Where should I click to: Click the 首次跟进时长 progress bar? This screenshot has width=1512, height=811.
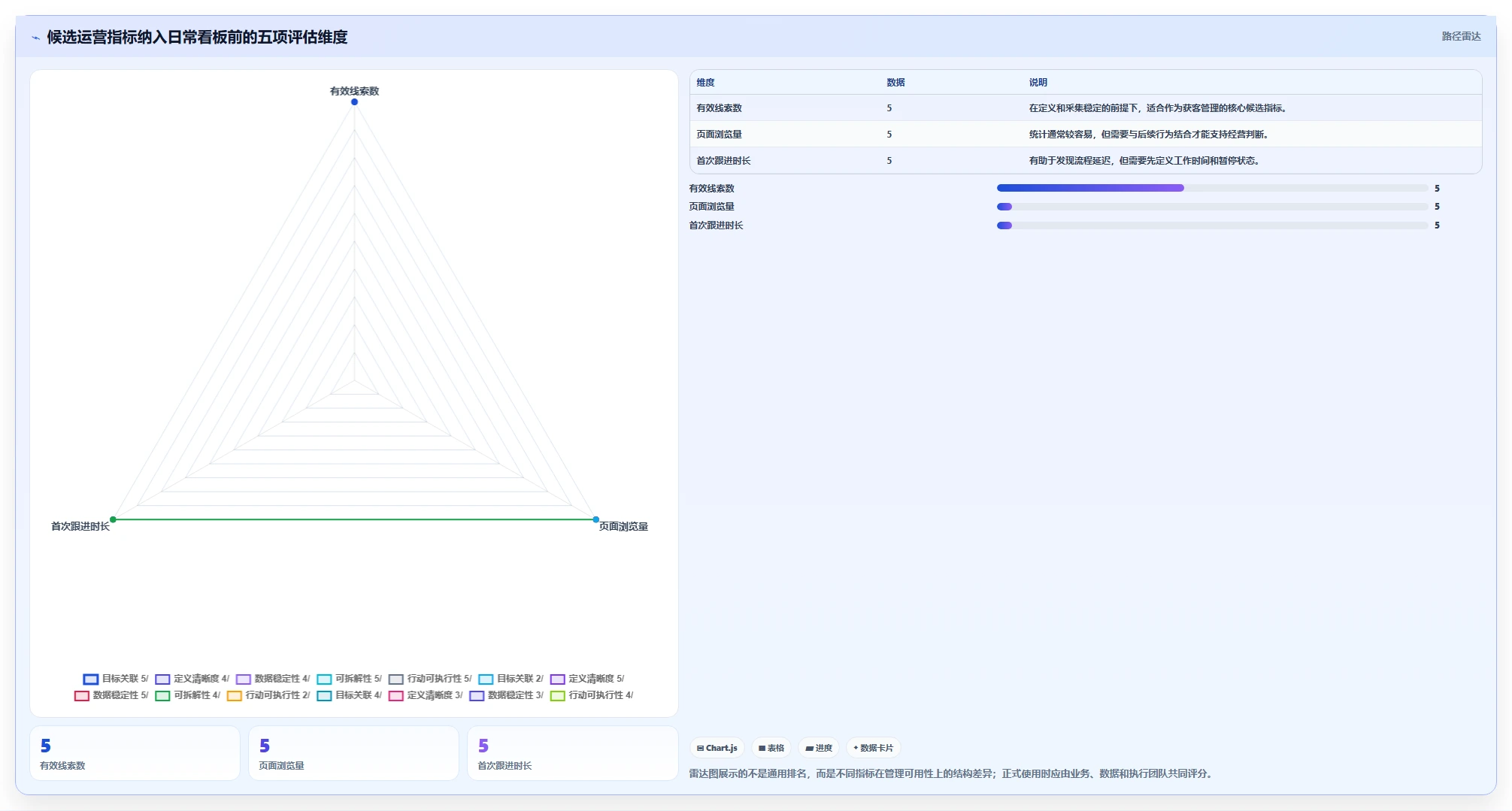pos(1212,225)
